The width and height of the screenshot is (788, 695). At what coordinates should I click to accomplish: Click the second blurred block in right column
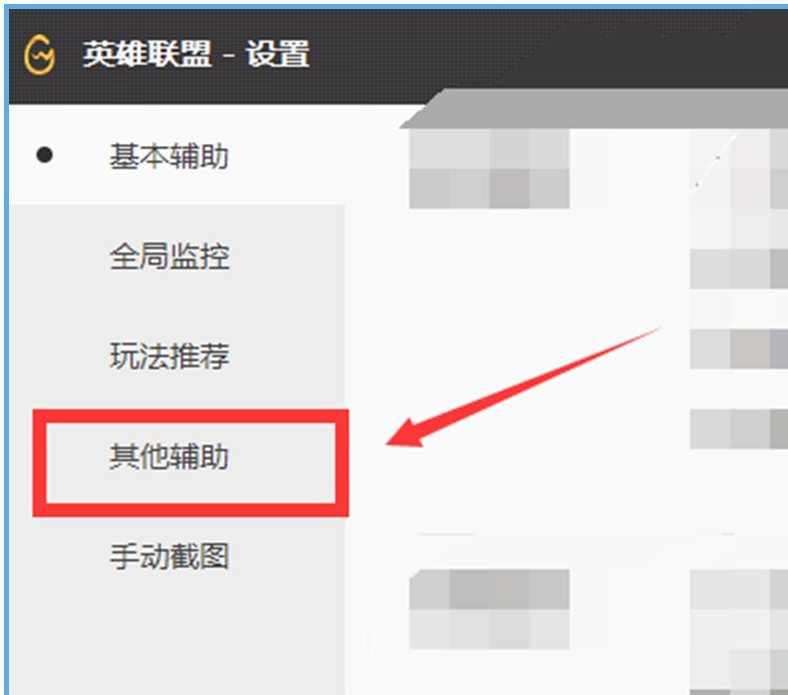(739, 268)
